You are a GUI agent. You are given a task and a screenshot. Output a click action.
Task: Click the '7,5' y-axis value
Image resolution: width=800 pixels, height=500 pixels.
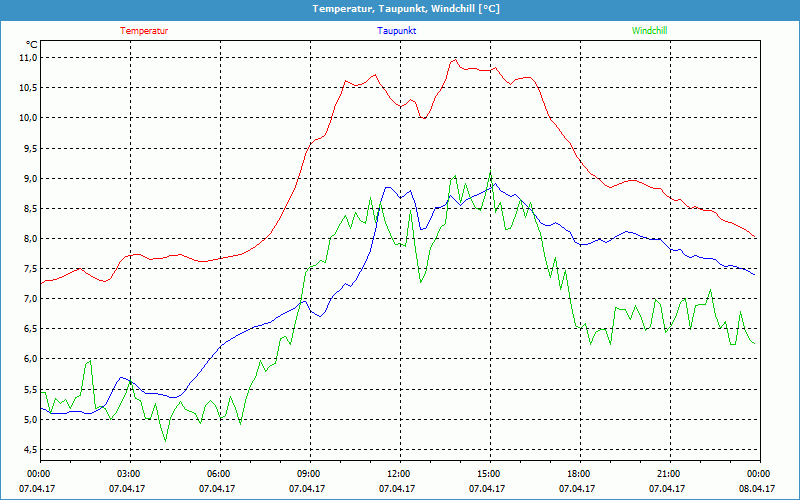31,269
